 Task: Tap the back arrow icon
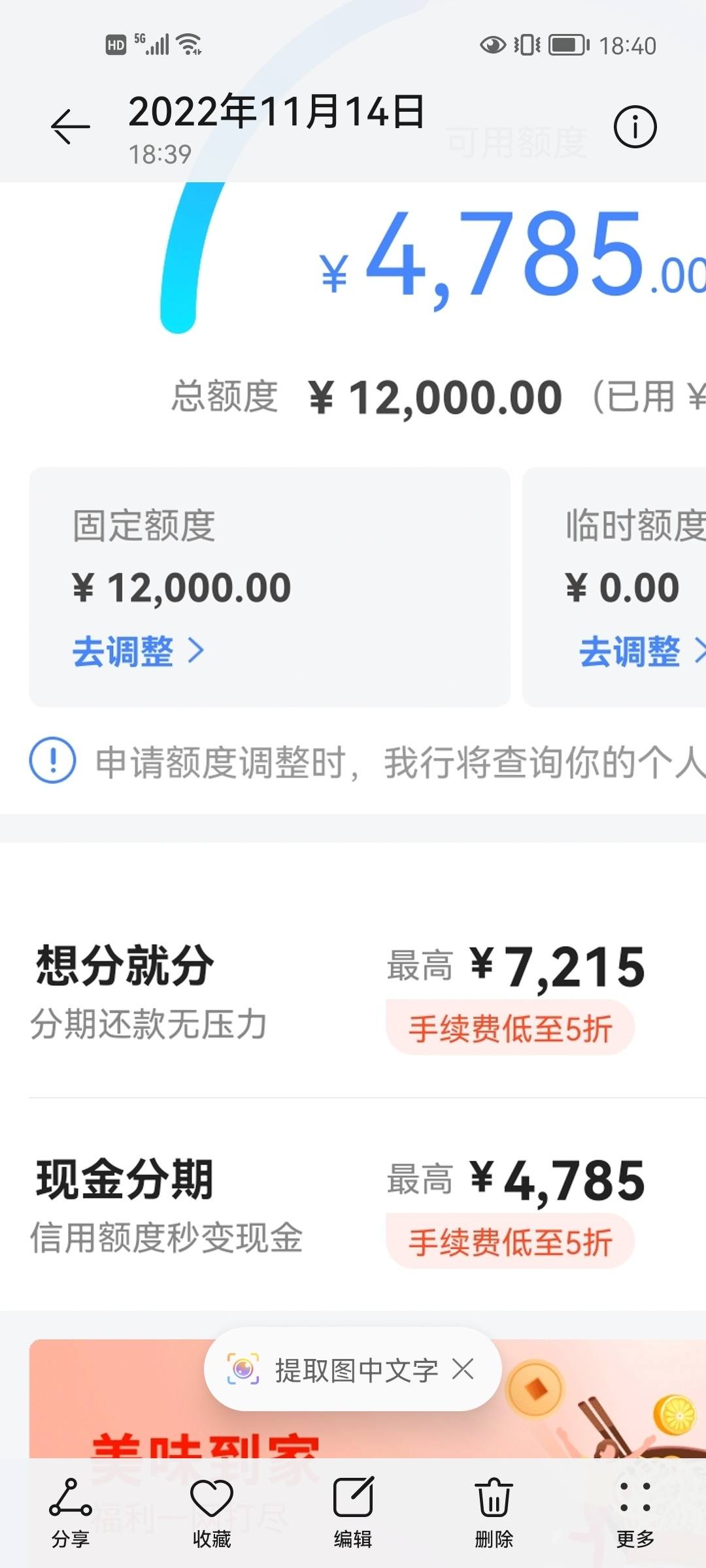click(71, 126)
